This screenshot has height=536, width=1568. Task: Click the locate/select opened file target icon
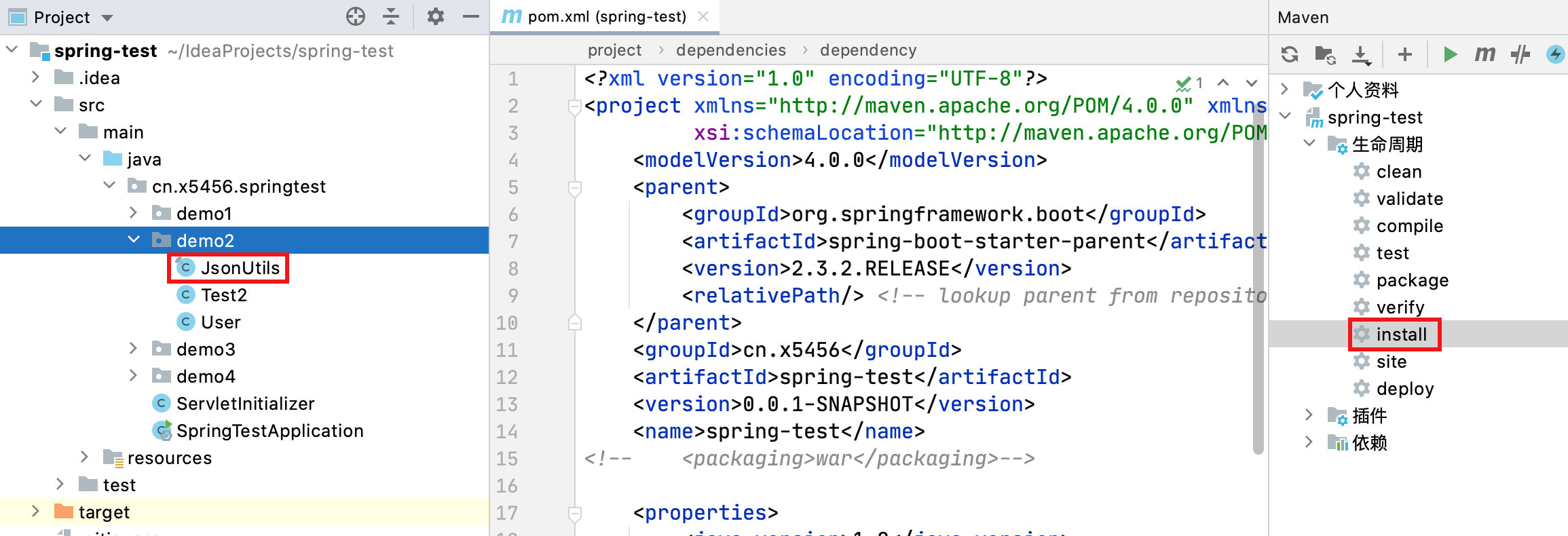click(356, 16)
